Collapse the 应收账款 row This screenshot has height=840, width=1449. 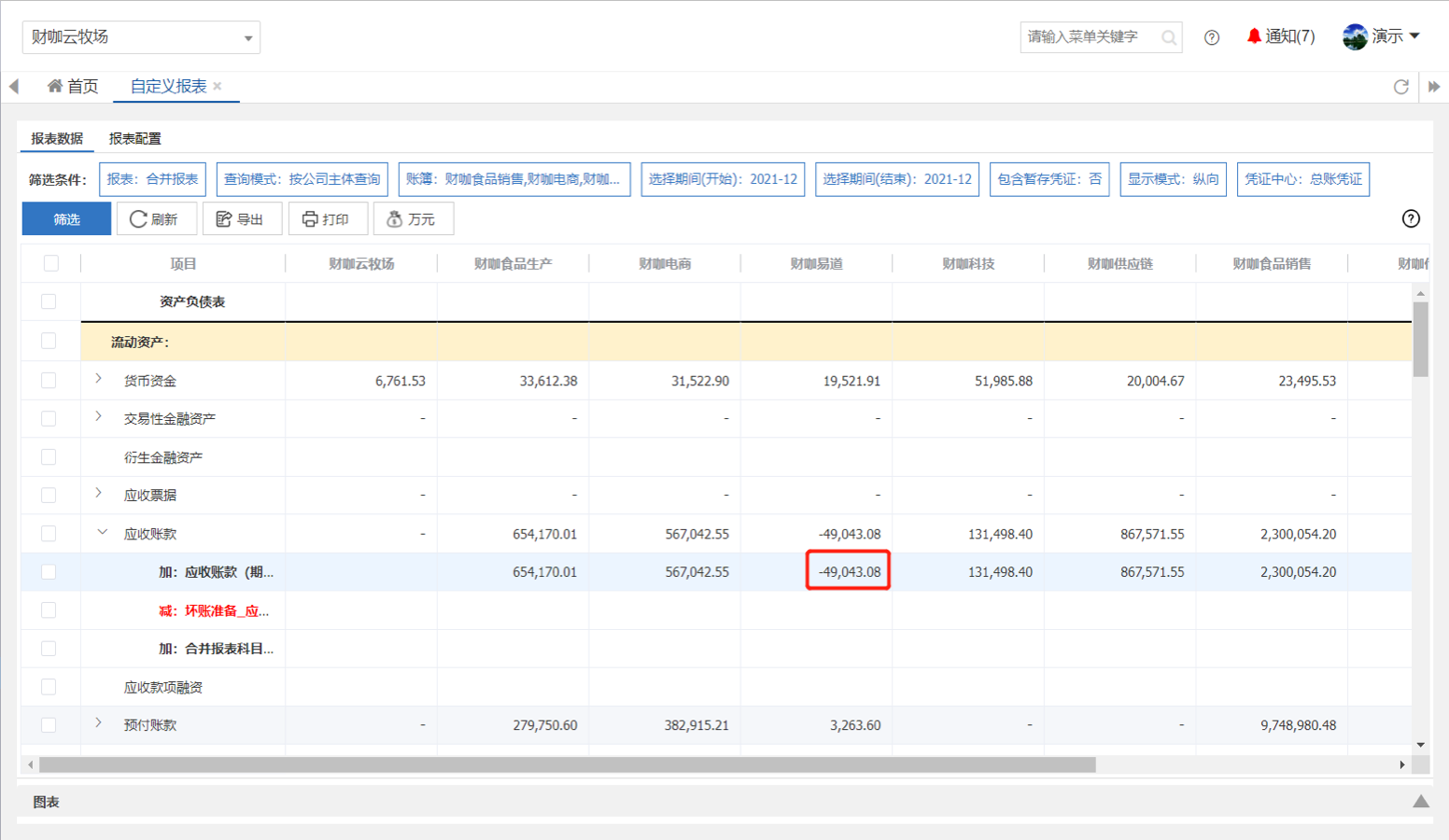[102, 532]
